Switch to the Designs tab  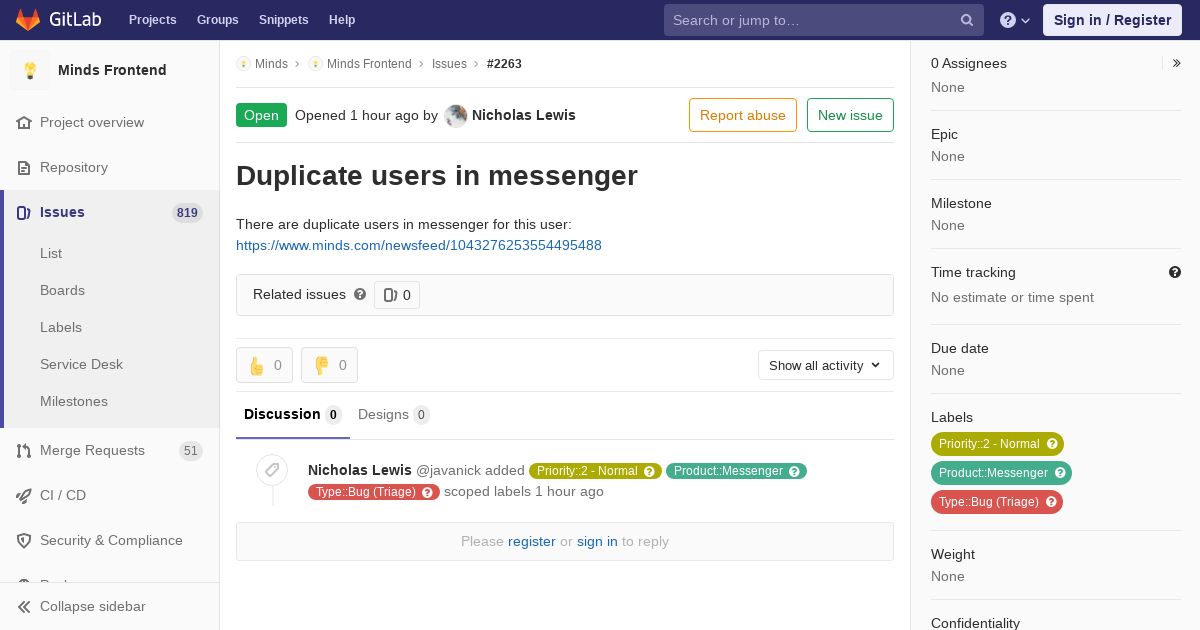pos(394,414)
